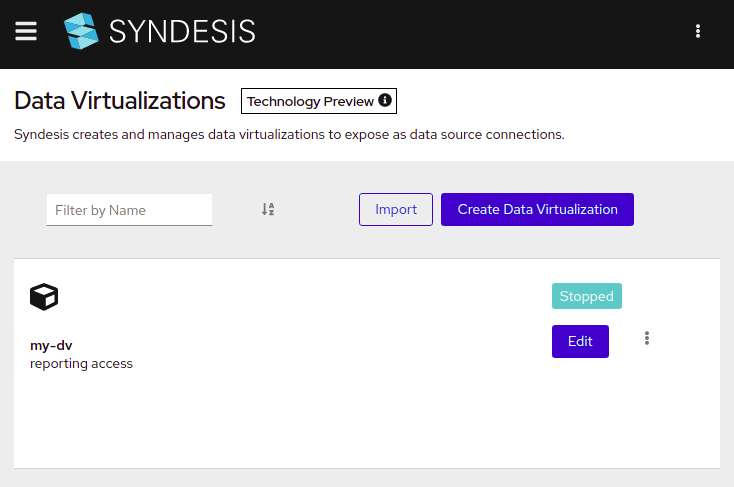The height and width of the screenshot is (487, 734).
Task: Toggle the alphabetical sort order icon
Action: (268, 209)
